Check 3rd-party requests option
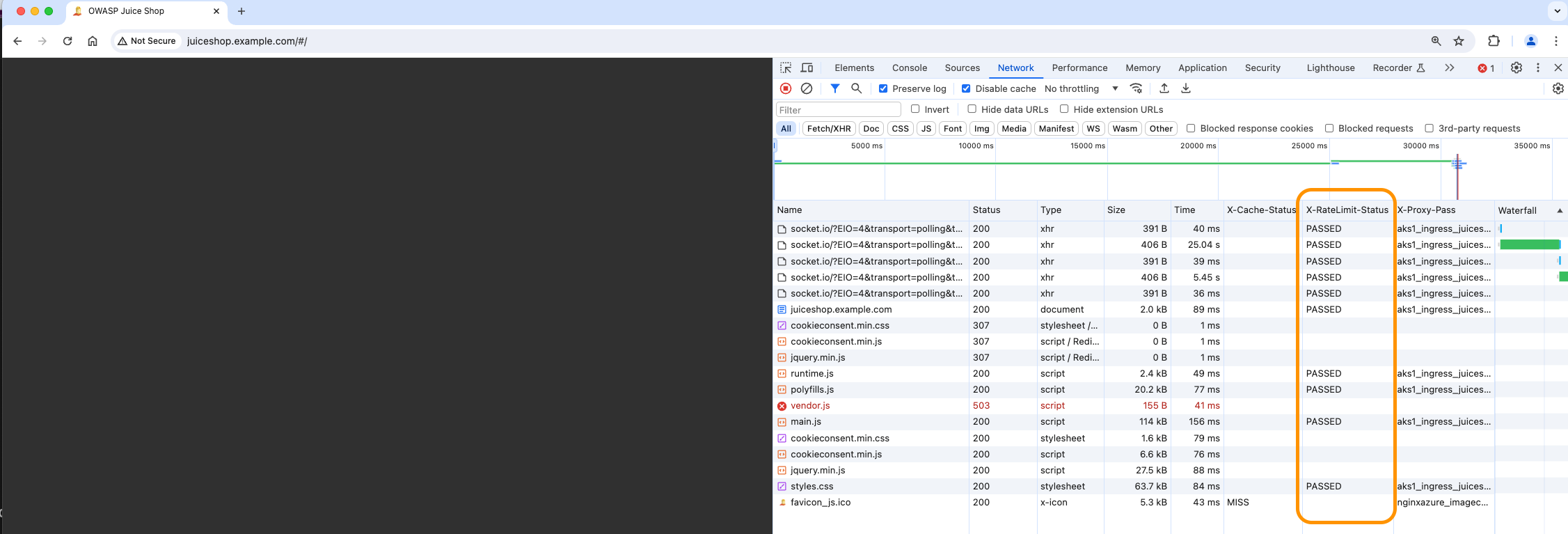Image resolution: width=1568 pixels, height=534 pixels. [x=1429, y=128]
